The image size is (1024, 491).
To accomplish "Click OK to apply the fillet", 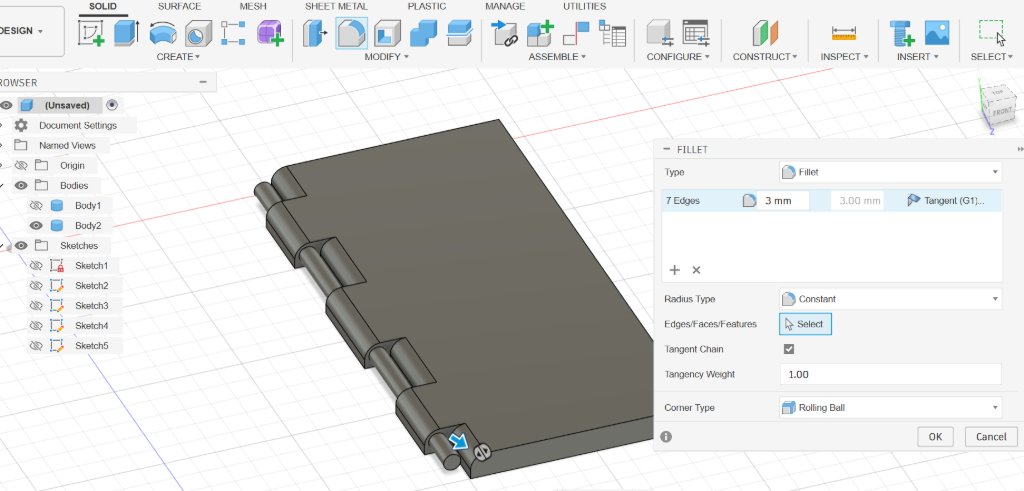I will [x=935, y=437].
